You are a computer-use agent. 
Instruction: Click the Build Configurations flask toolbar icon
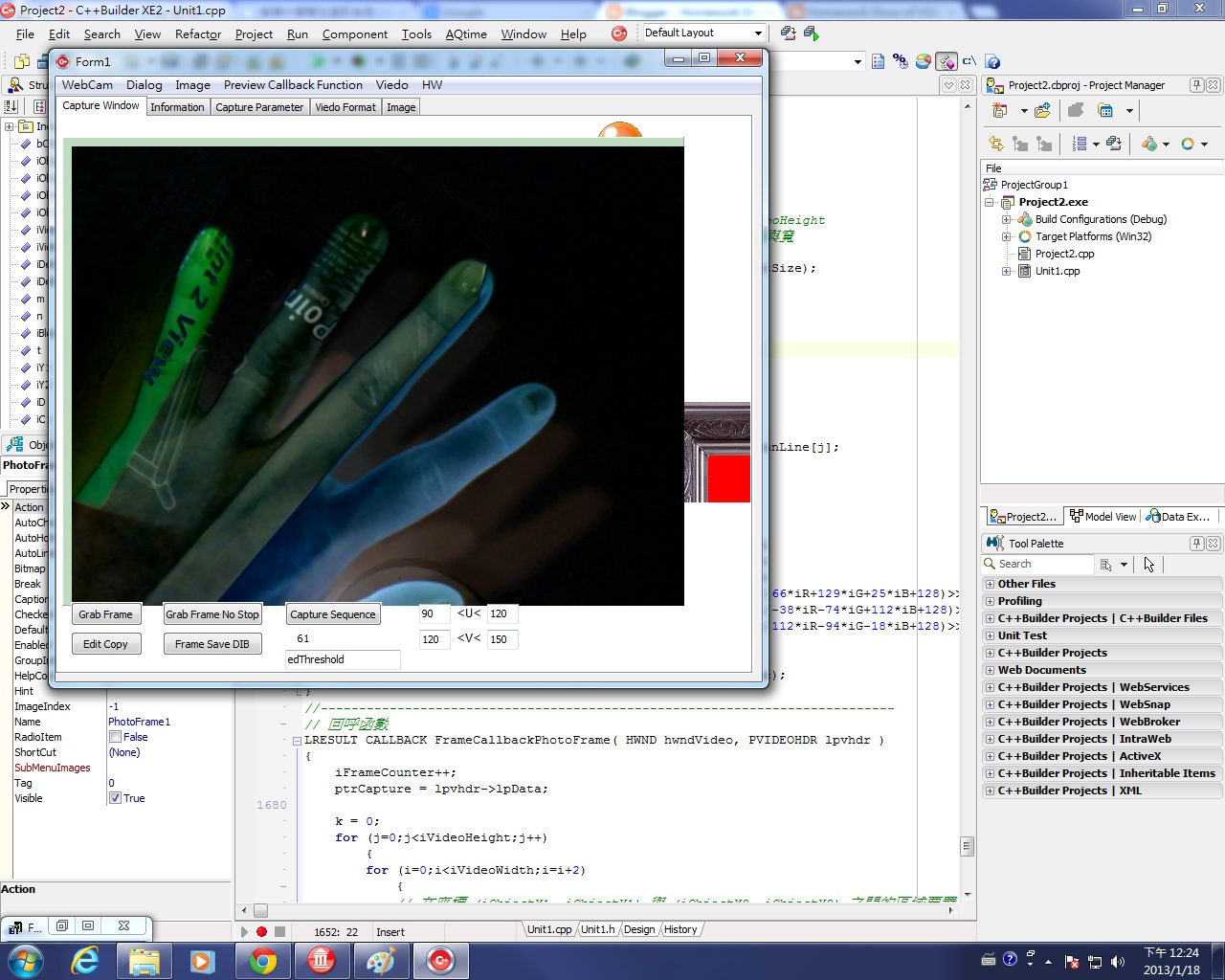click(x=1149, y=144)
